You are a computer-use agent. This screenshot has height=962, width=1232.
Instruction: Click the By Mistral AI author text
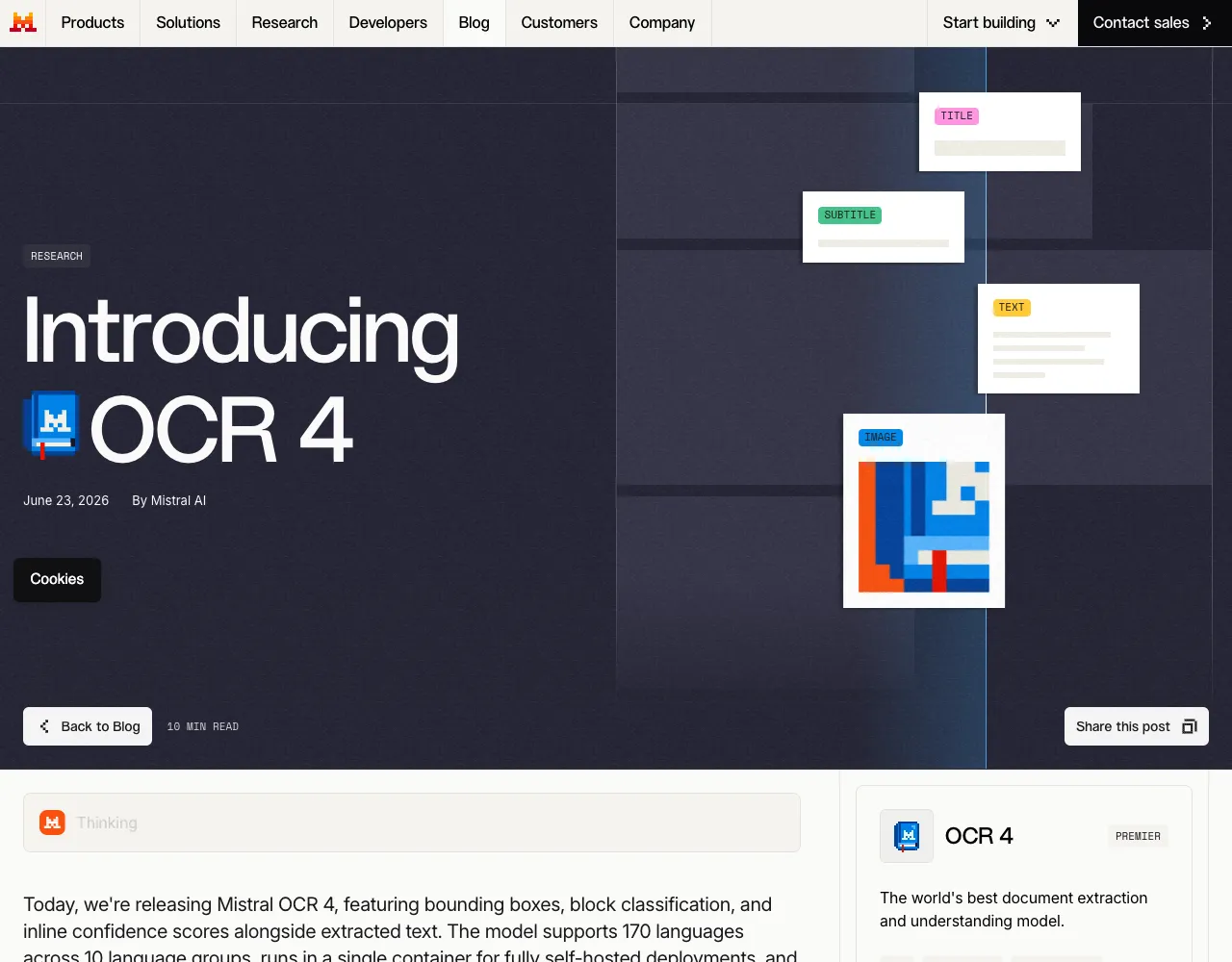pos(169,500)
